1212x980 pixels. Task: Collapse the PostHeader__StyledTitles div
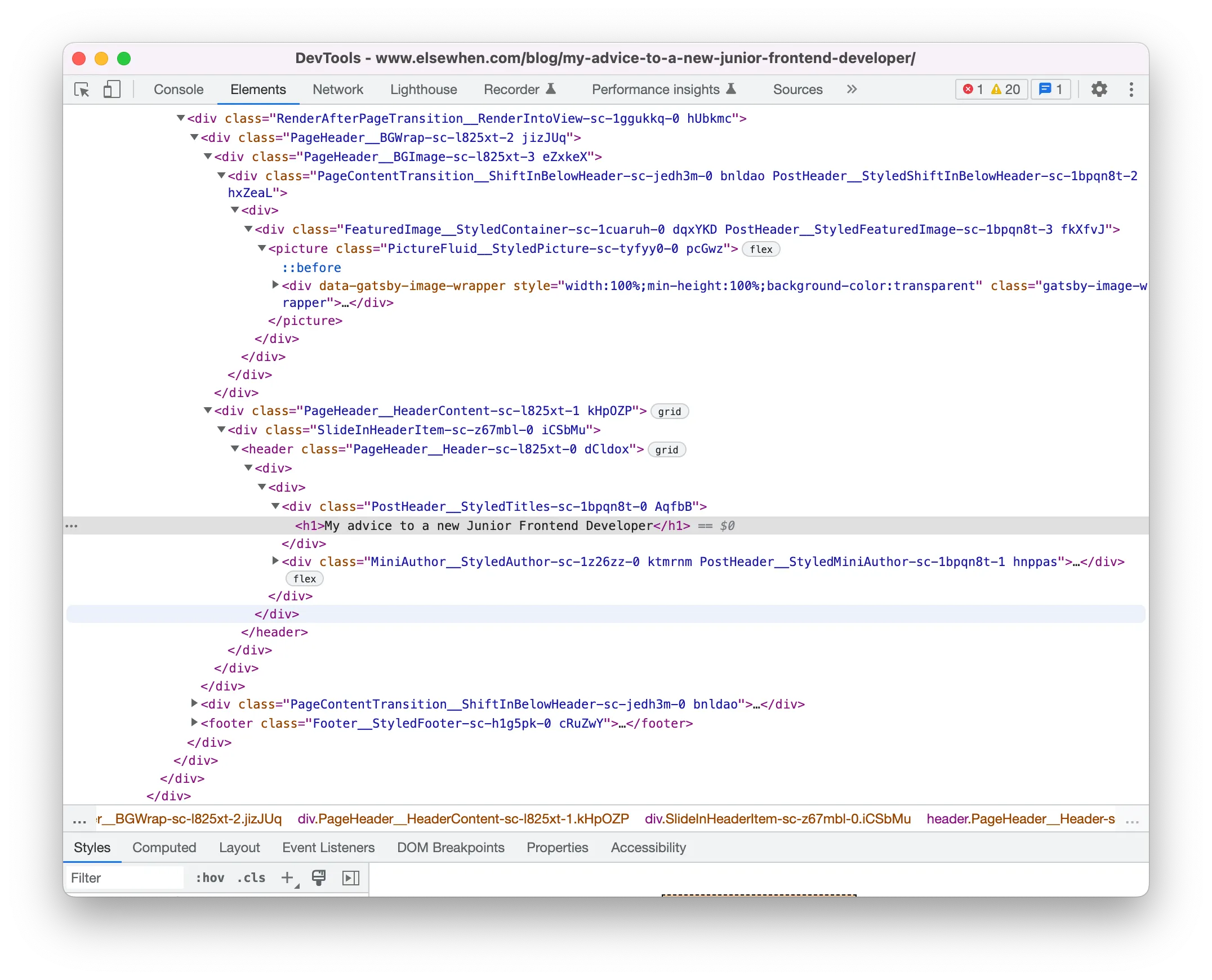point(275,506)
